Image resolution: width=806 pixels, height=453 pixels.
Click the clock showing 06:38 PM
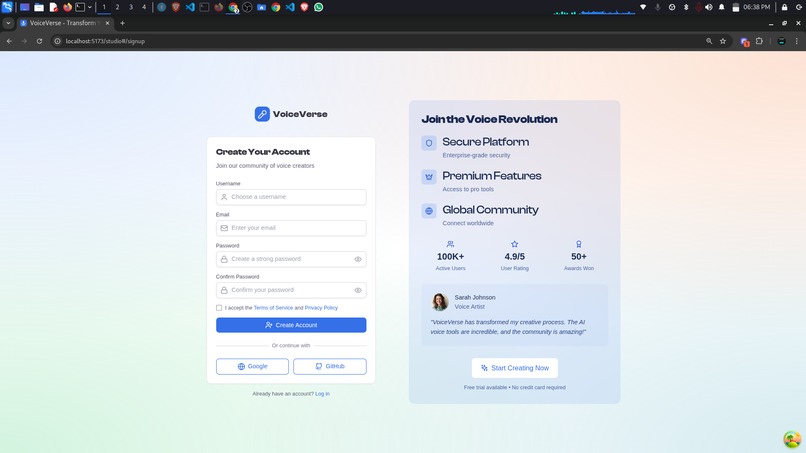point(757,7)
